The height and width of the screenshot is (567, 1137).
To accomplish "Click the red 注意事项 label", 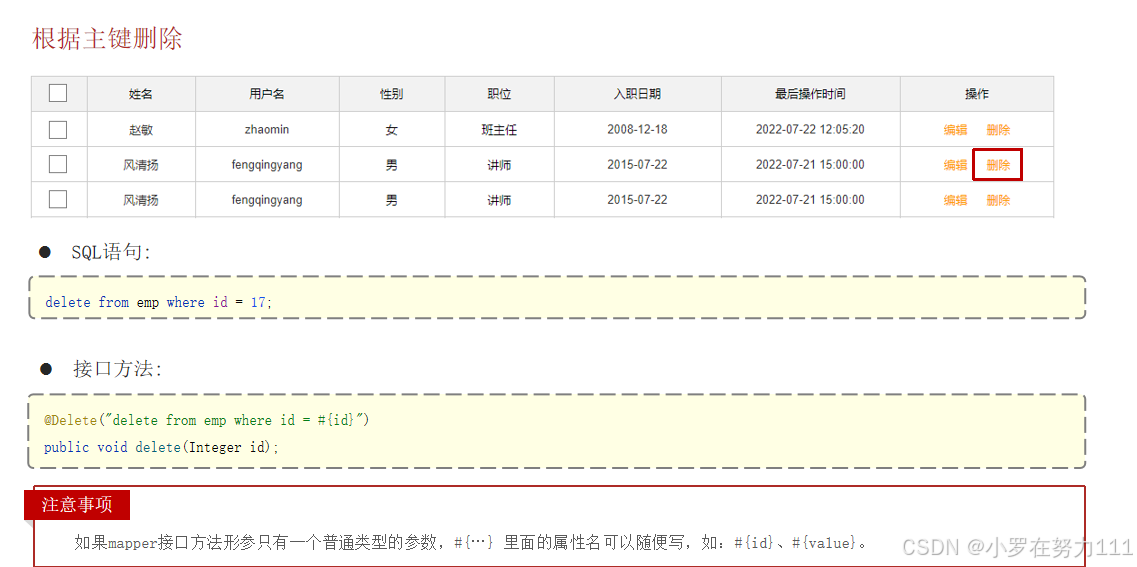I will pyautogui.click(x=77, y=505).
